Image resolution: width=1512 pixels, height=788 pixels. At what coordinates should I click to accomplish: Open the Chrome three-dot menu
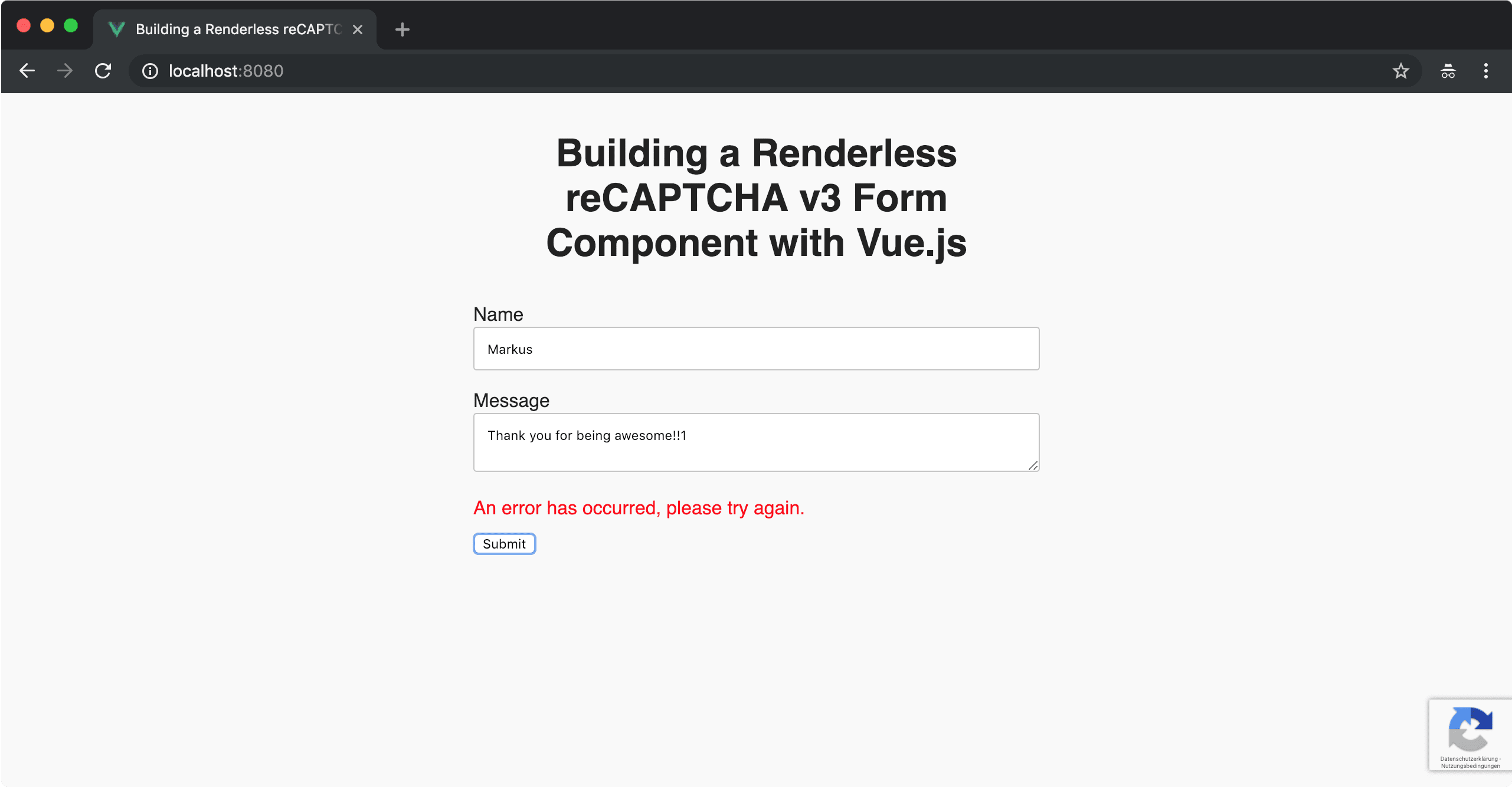click(x=1485, y=71)
